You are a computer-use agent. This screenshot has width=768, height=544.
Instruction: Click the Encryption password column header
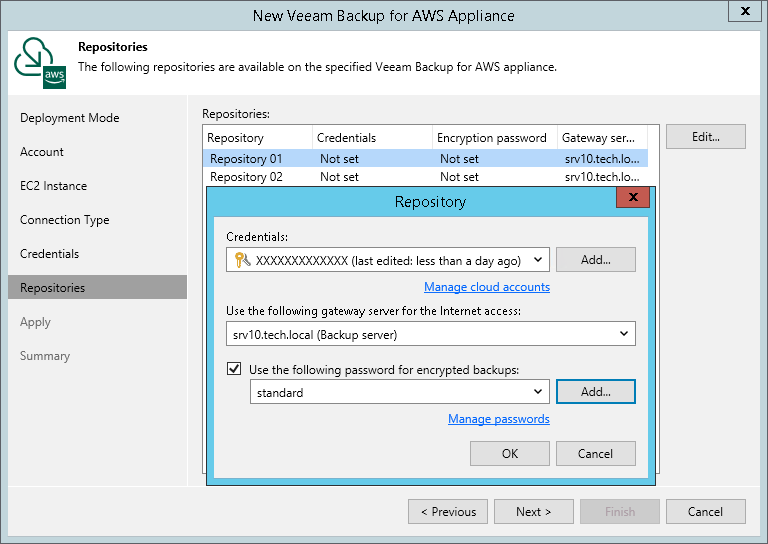[x=495, y=138]
